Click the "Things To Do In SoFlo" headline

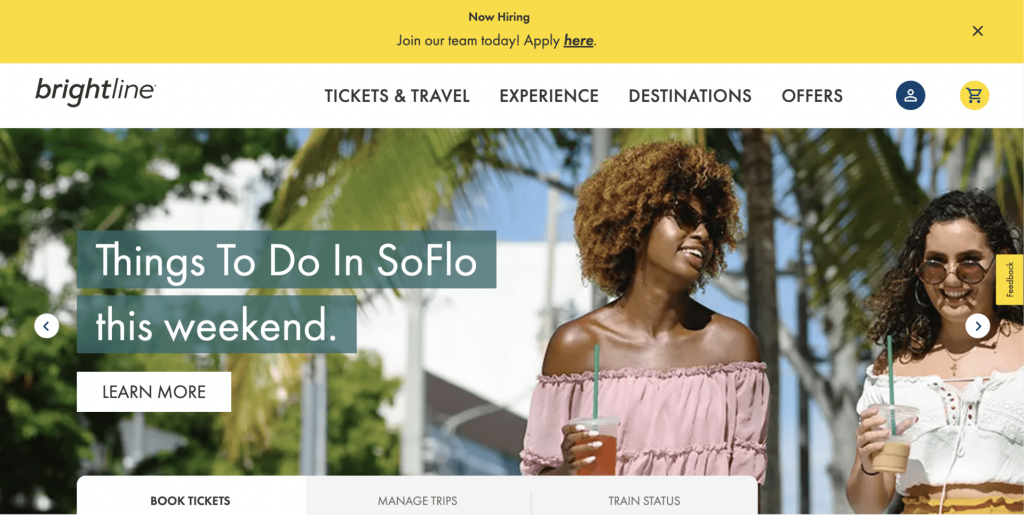point(286,260)
